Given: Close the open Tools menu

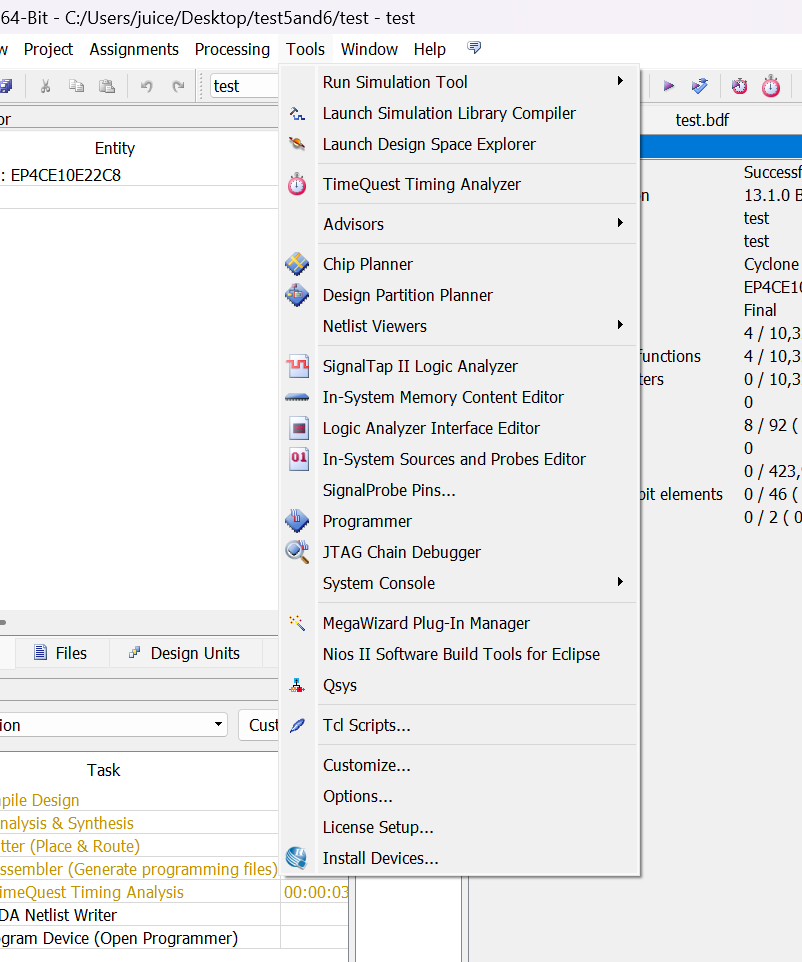Looking at the screenshot, I should [x=305, y=49].
